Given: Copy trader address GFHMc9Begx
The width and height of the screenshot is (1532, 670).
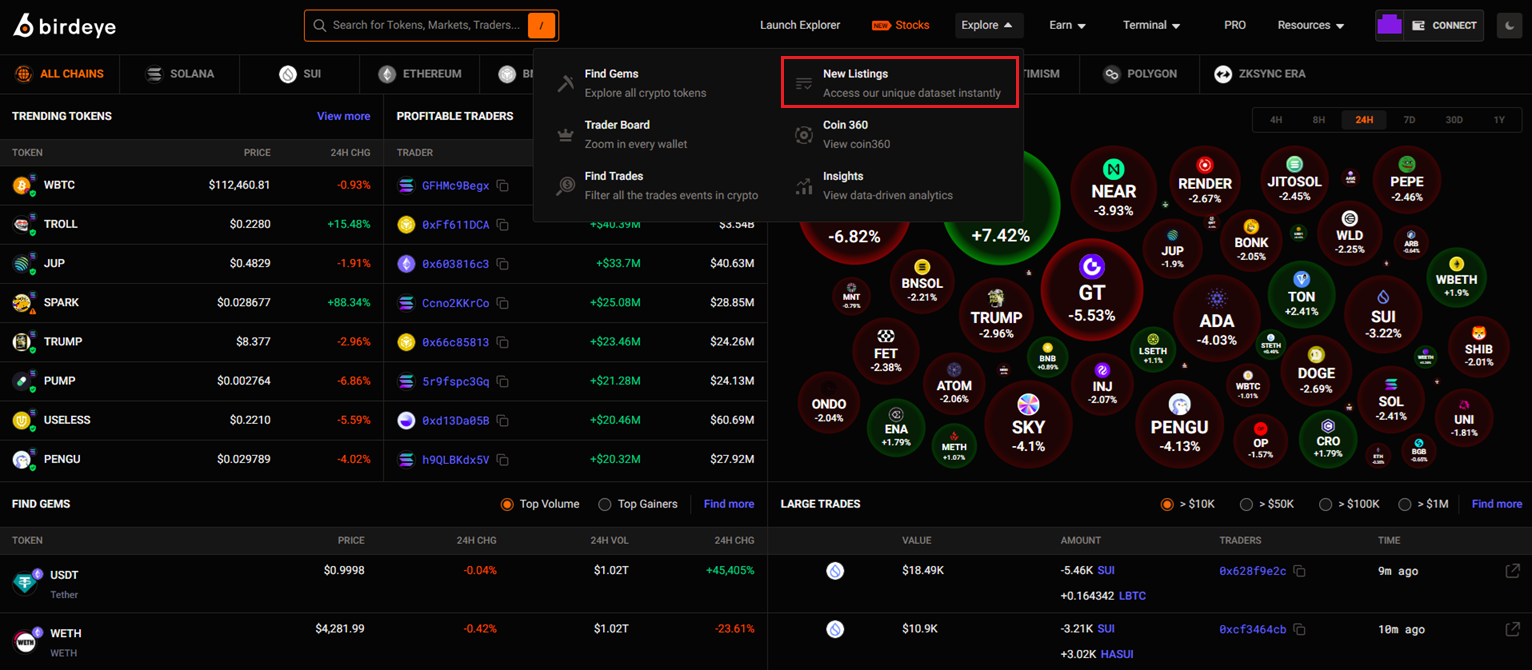Looking at the screenshot, I should click(503, 186).
